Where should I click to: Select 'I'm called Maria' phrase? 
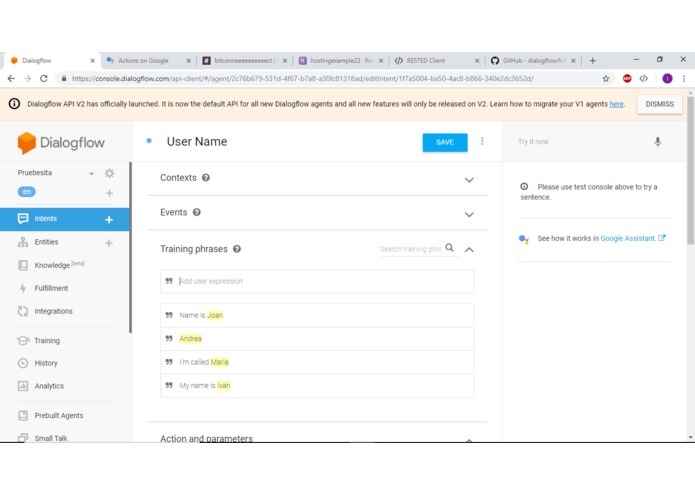(317, 362)
